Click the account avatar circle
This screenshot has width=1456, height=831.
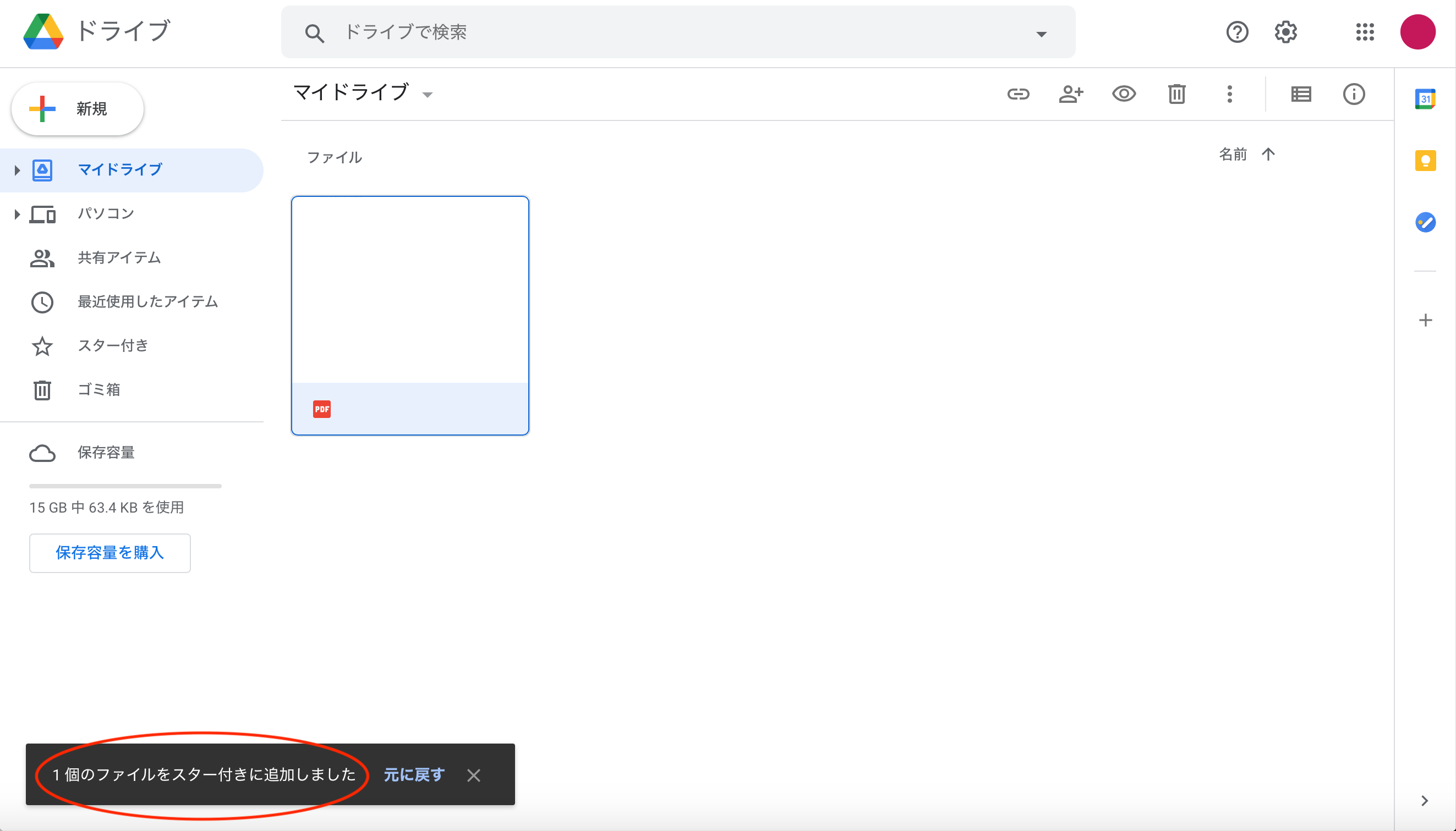coord(1417,32)
